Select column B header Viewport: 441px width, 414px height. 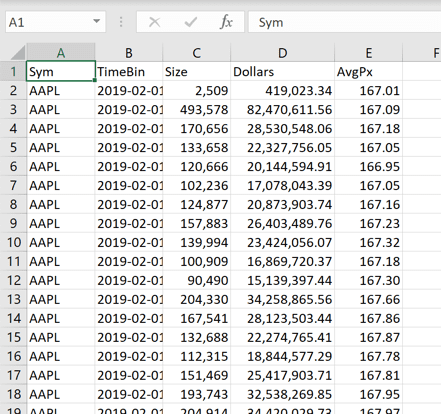tap(129, 53)
